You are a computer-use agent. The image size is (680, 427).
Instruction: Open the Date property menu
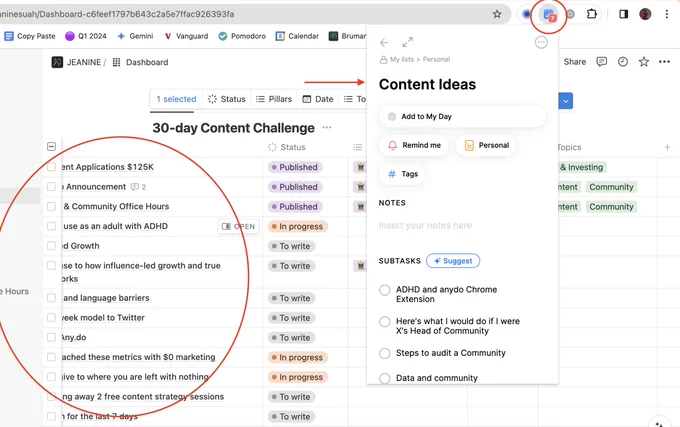[x=318, y=99]
